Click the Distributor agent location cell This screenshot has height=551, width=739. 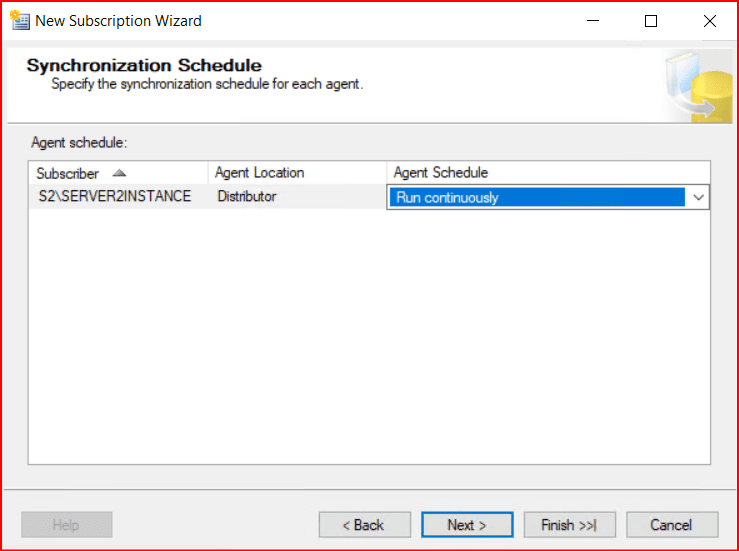tap(247, 197)
